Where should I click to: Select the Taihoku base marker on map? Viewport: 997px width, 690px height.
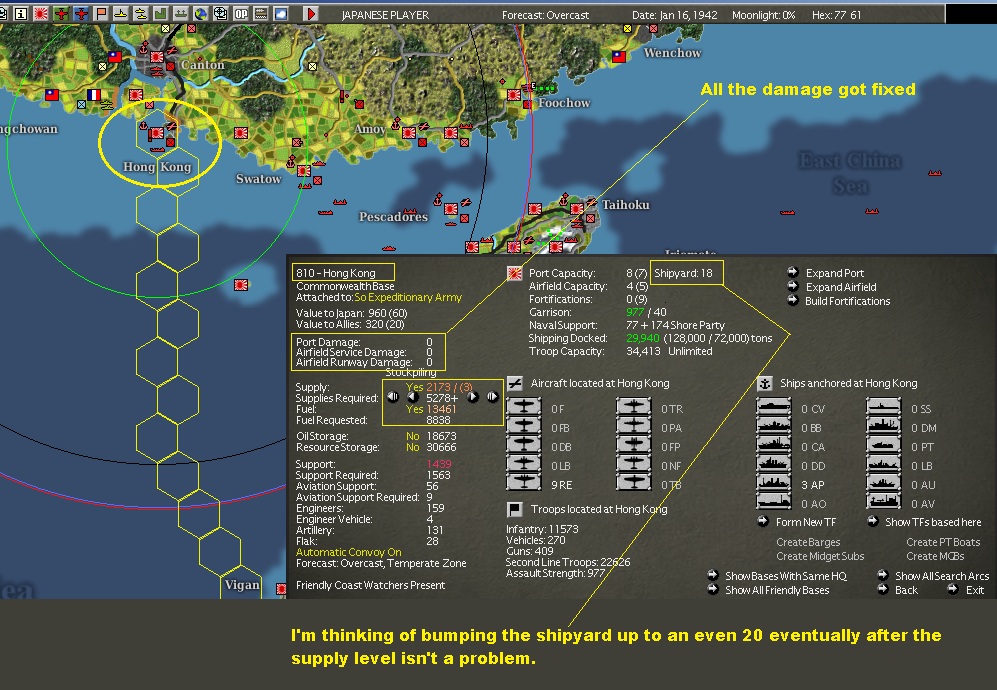[577, 209]
